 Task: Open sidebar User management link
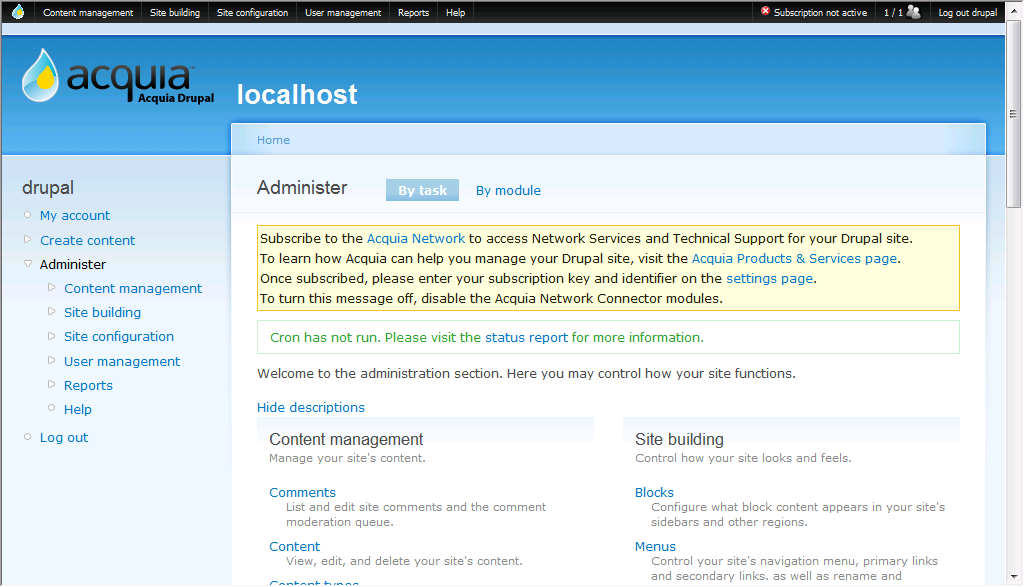121,362
